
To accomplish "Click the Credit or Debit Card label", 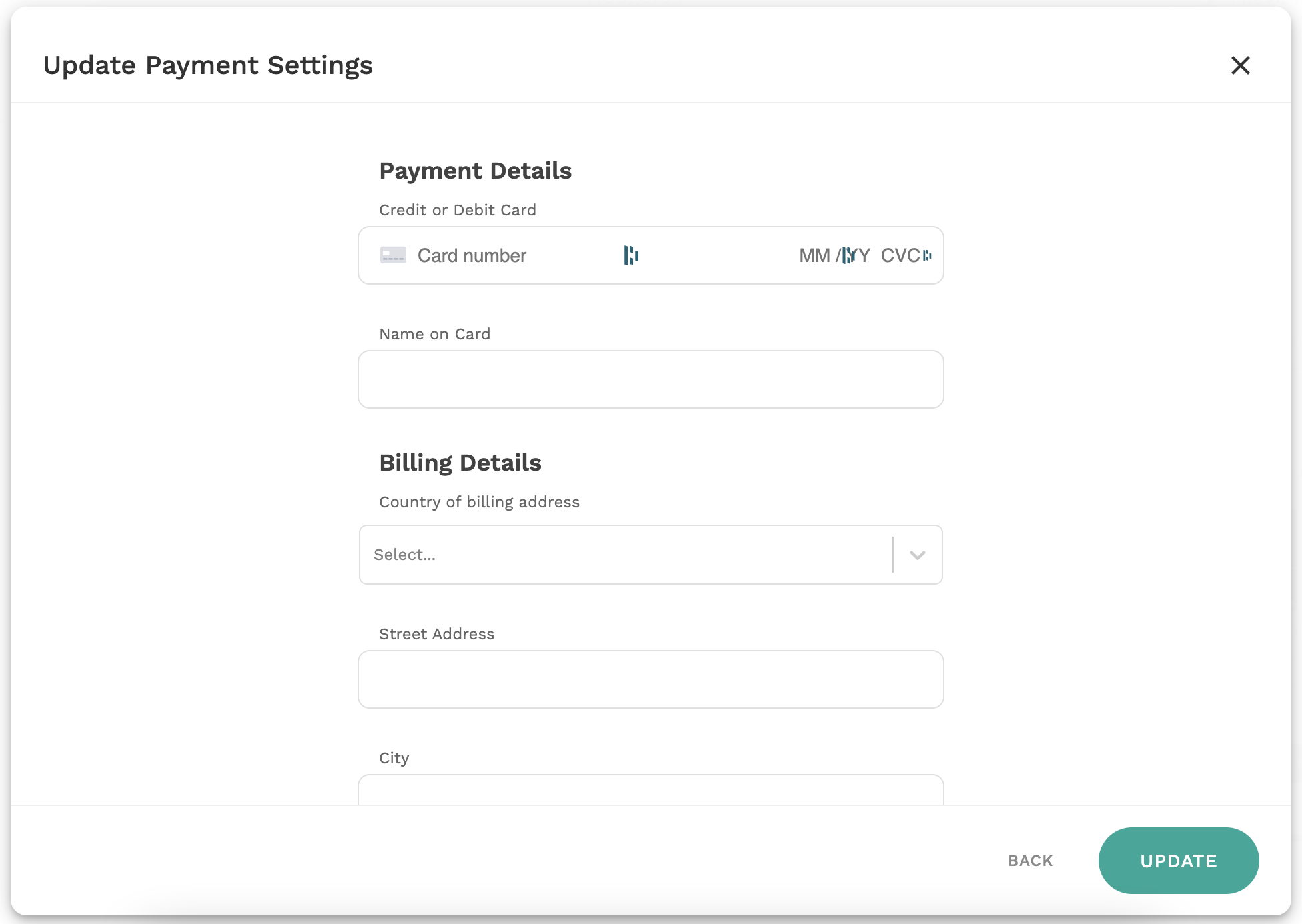I will pos(458,209).
